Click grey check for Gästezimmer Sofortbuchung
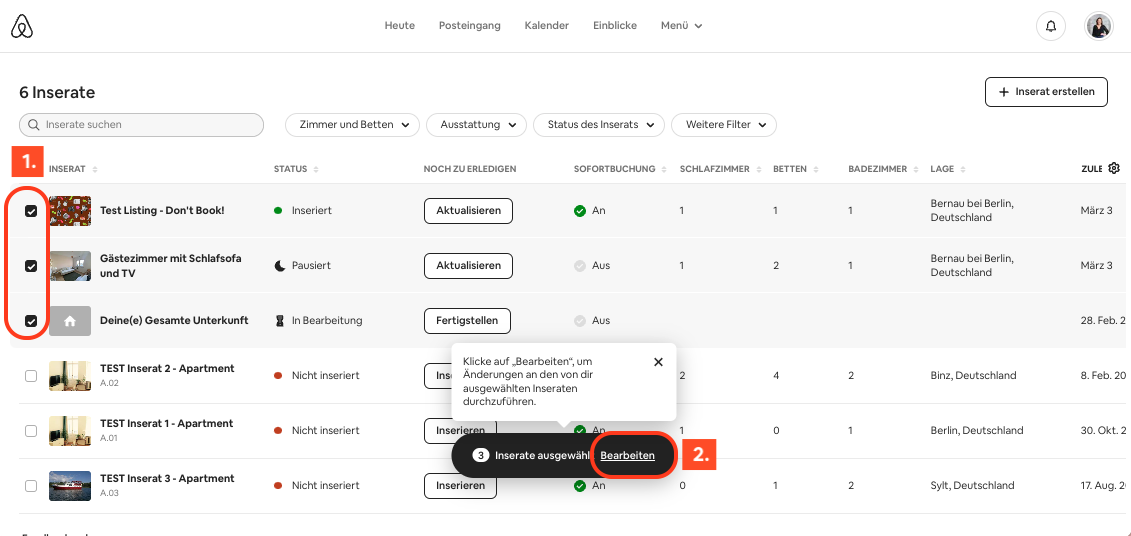Image resolution: width=1131 pixels, height=536 pixels. pyautogui.click(x=579, y=265)
